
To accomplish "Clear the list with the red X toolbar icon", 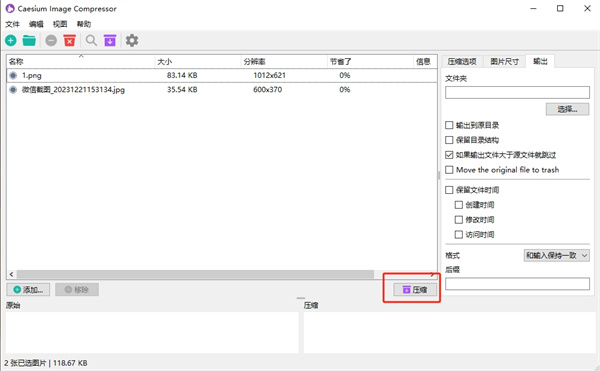I will [x=70, y=40].
